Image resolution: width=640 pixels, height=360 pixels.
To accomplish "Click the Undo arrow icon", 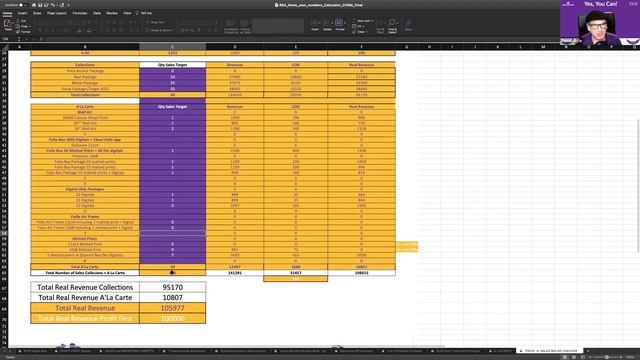I will click(53, 5).
